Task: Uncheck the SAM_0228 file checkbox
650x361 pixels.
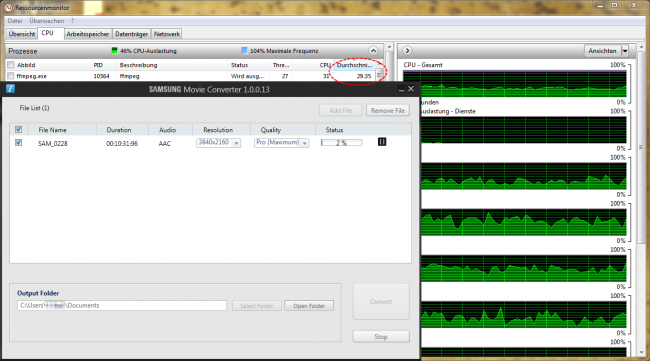Action: point(19,143)
